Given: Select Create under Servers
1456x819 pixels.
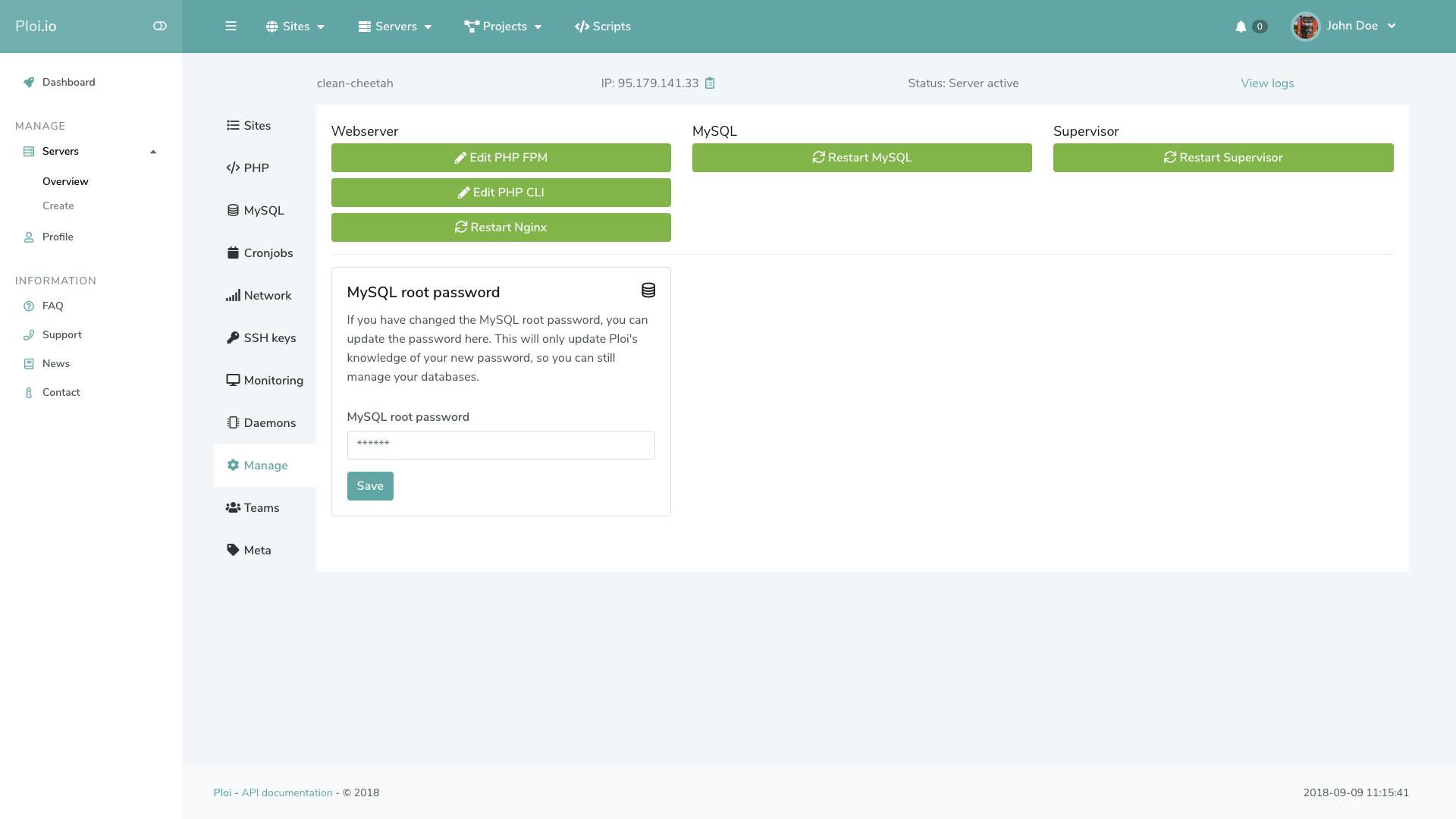Looking at the screenshot, I should [58, 206].
